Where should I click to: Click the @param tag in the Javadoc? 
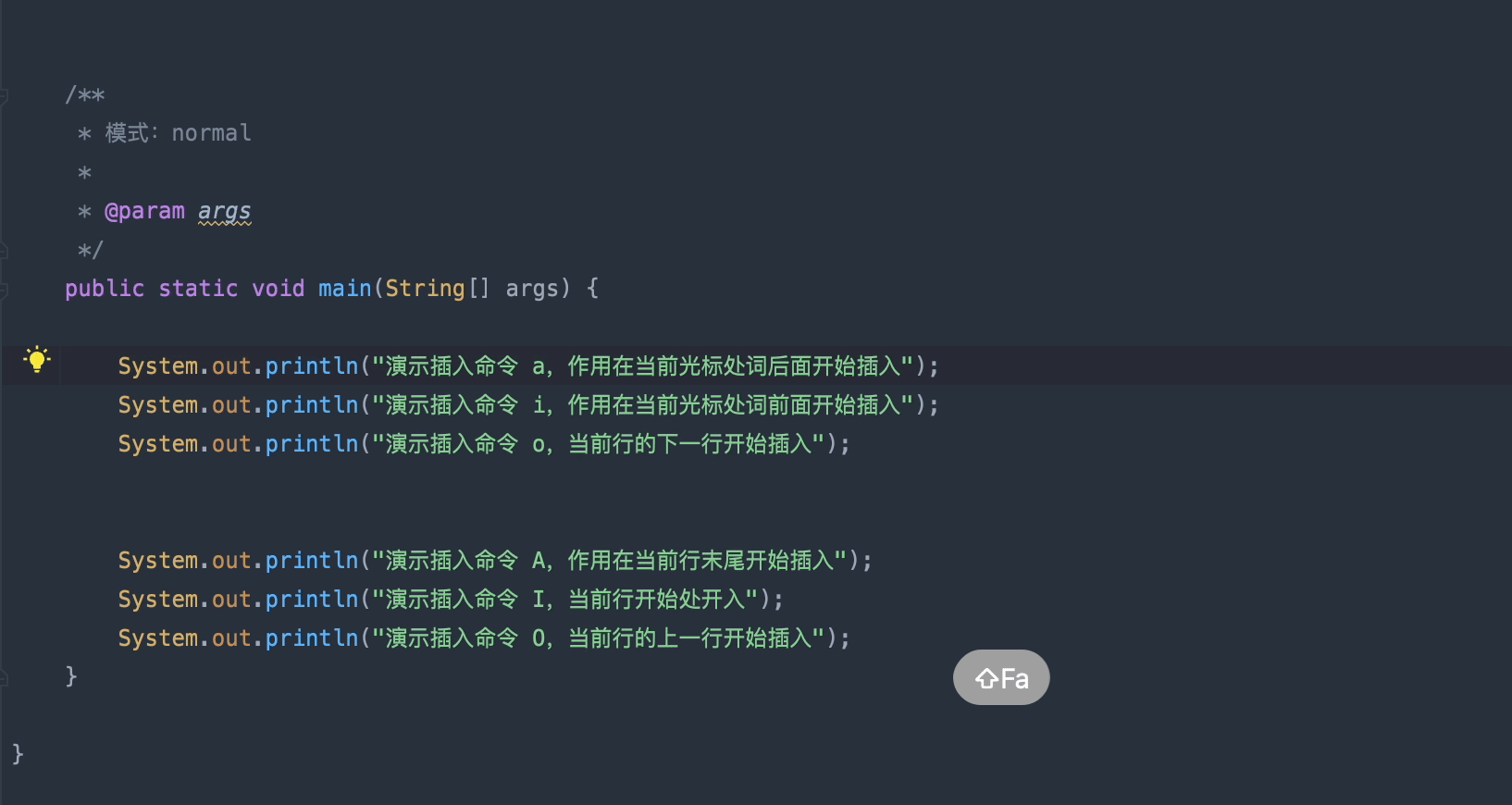tap(145, 212)
